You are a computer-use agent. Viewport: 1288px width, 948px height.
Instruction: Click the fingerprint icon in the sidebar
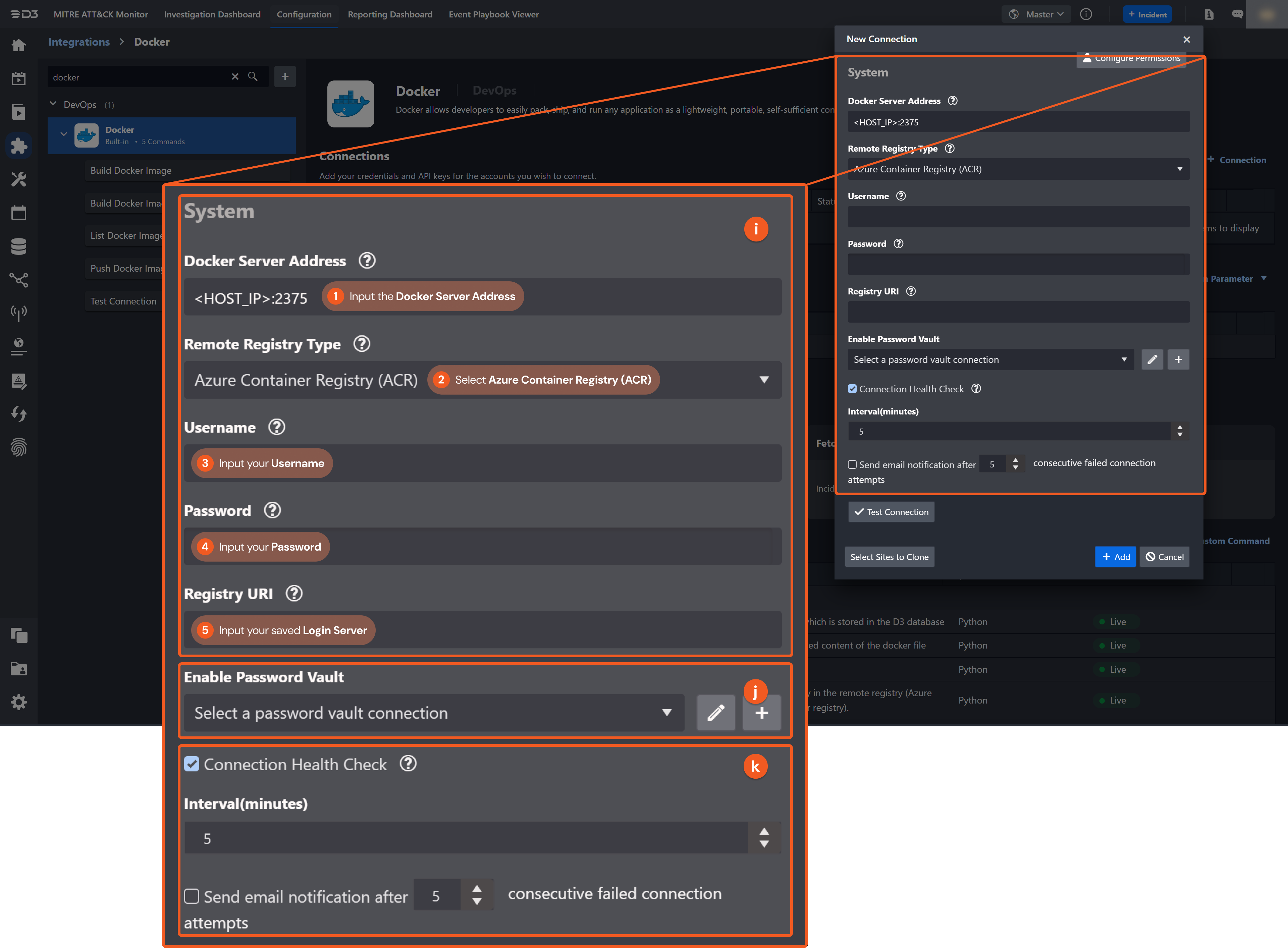tap(19, 447)
